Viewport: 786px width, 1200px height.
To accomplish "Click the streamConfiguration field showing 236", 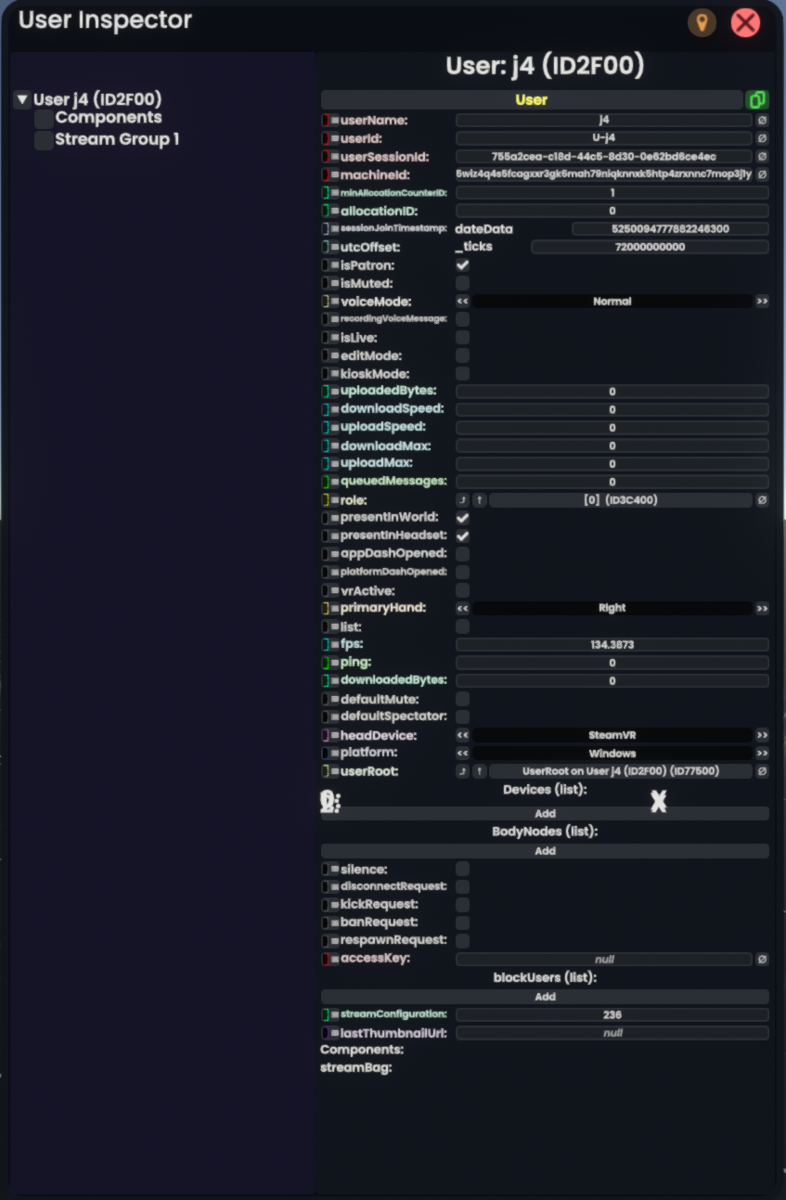I will click(612, 1014).
